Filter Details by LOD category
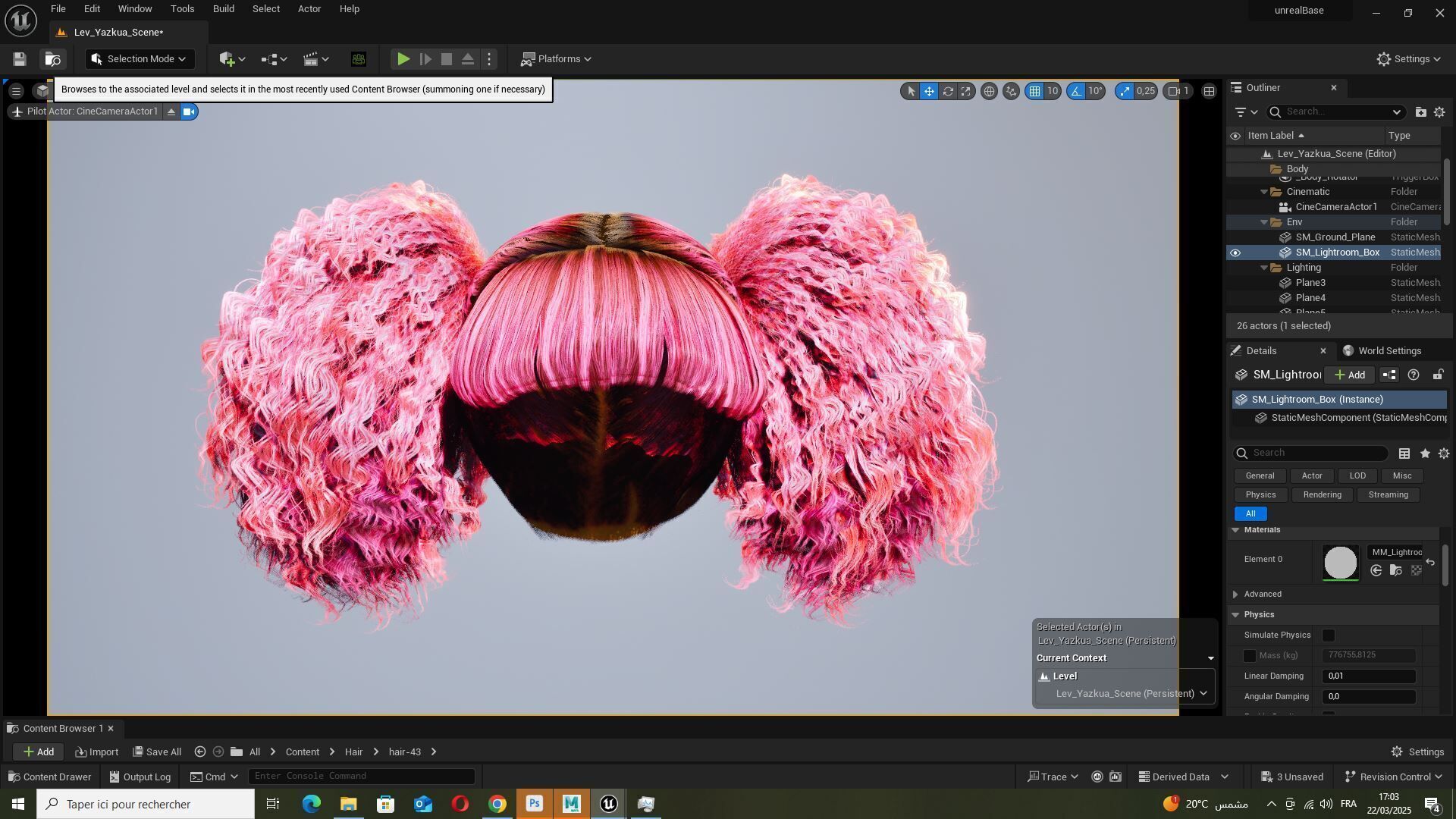The height and width of the screenshot is (819, 1456). tap(1357, 476)
